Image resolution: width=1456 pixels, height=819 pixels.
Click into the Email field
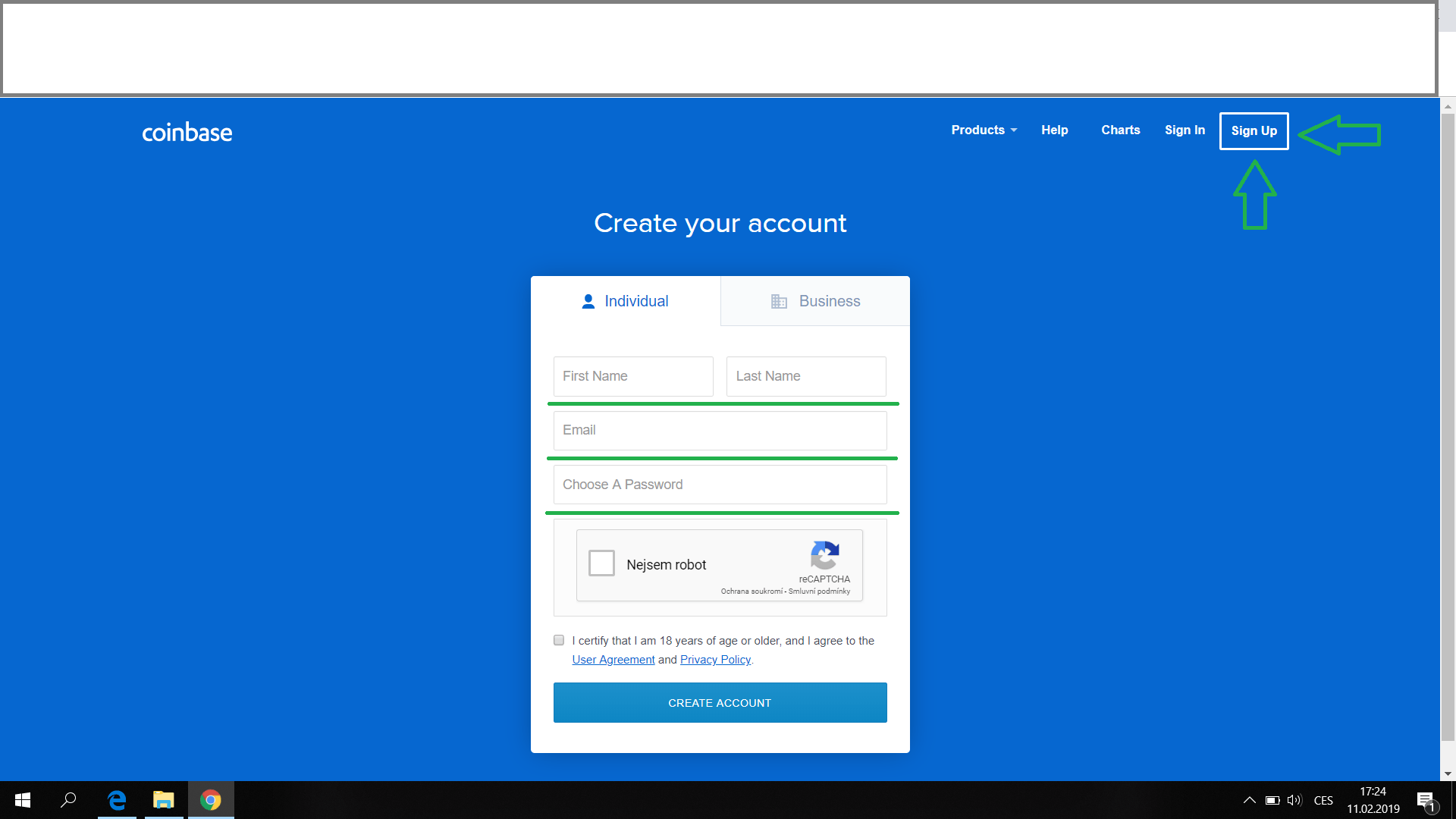click(x=720, y=430)
